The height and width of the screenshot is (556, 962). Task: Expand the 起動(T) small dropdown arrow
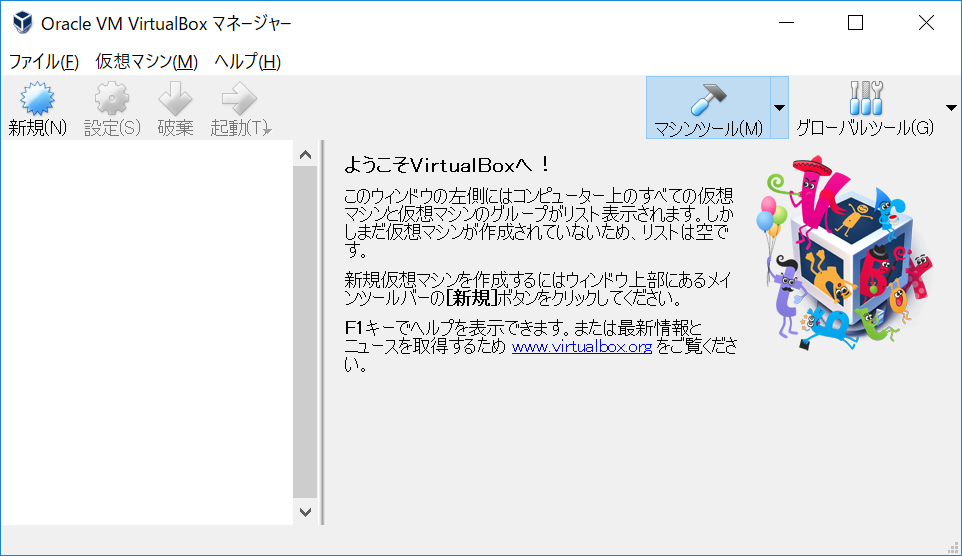pos(267,129)
